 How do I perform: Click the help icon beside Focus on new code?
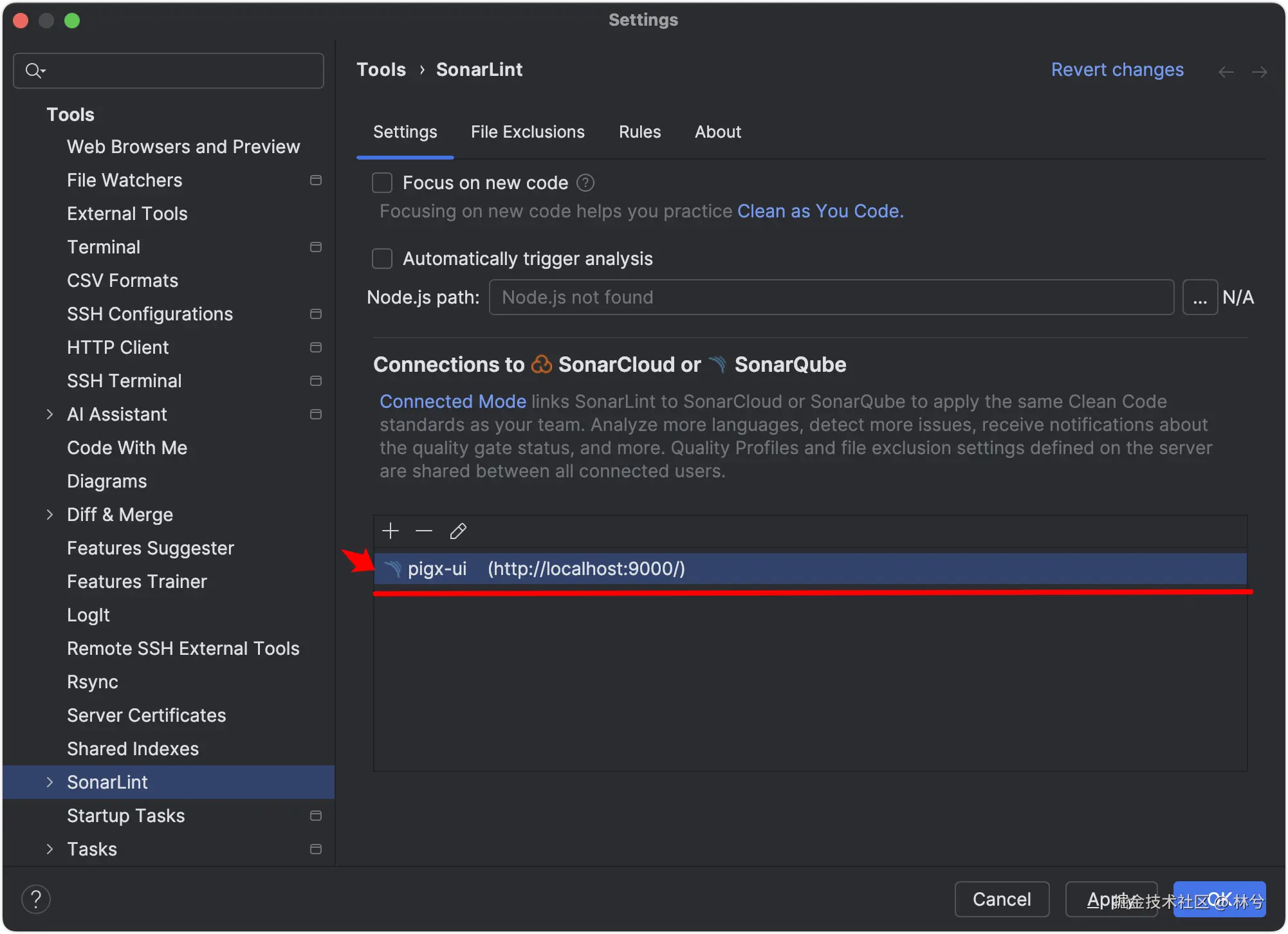click(585, 183)
